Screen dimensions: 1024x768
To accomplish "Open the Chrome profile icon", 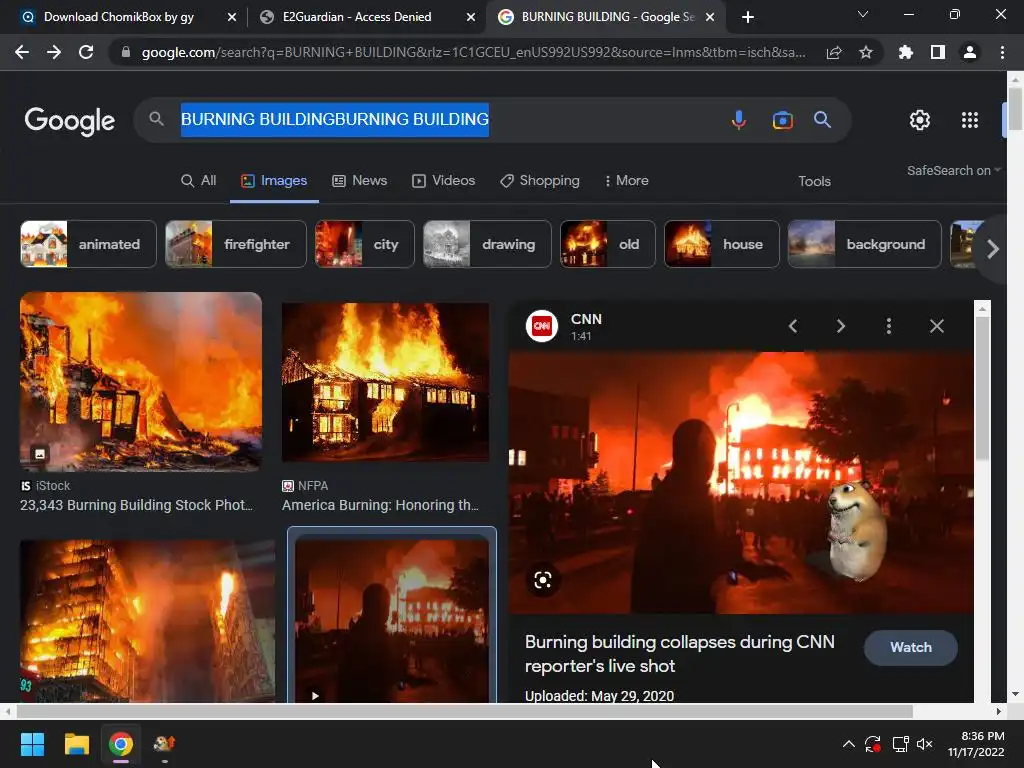I will point(970,52).
